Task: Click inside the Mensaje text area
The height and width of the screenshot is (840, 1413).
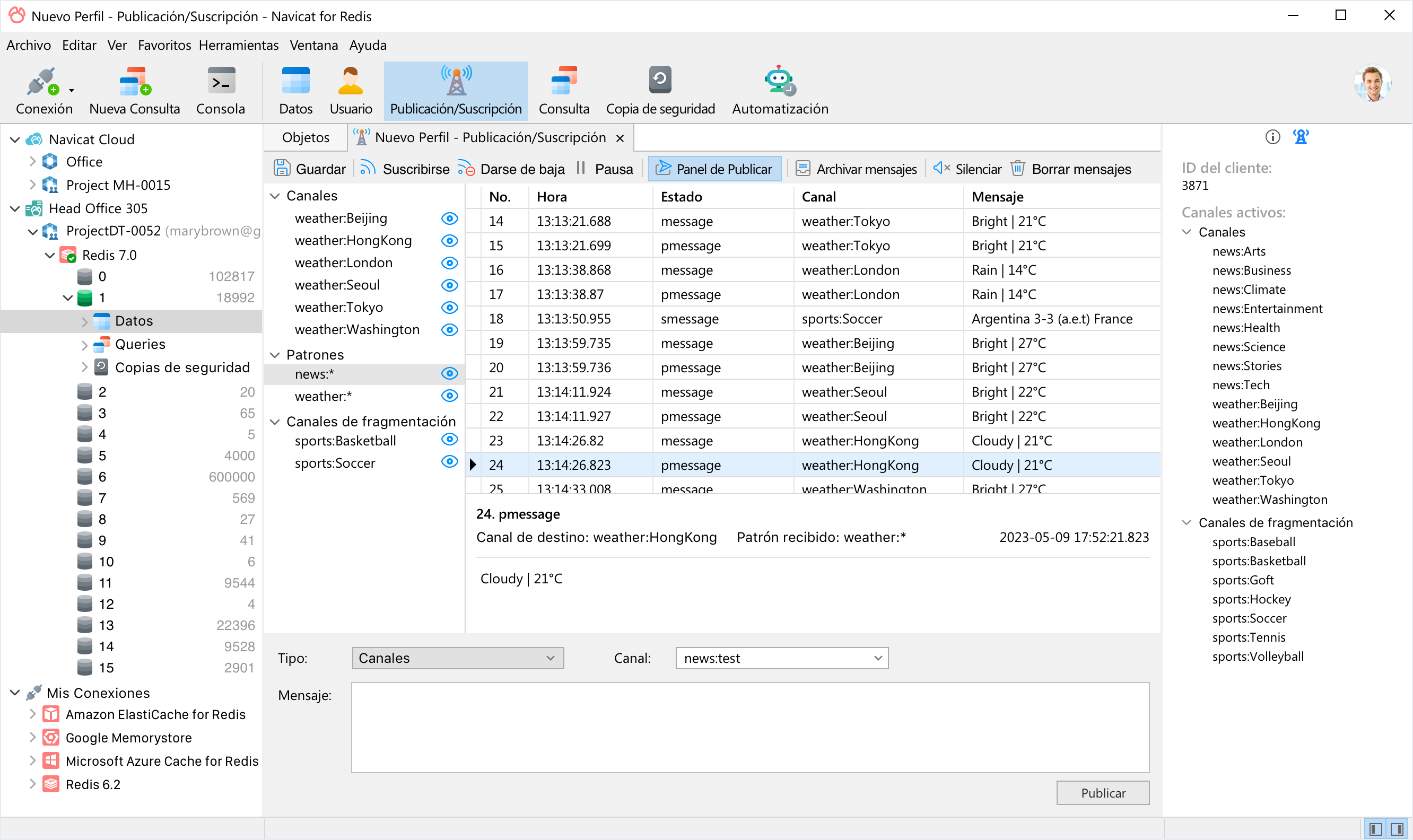Action: coord(749,727)
